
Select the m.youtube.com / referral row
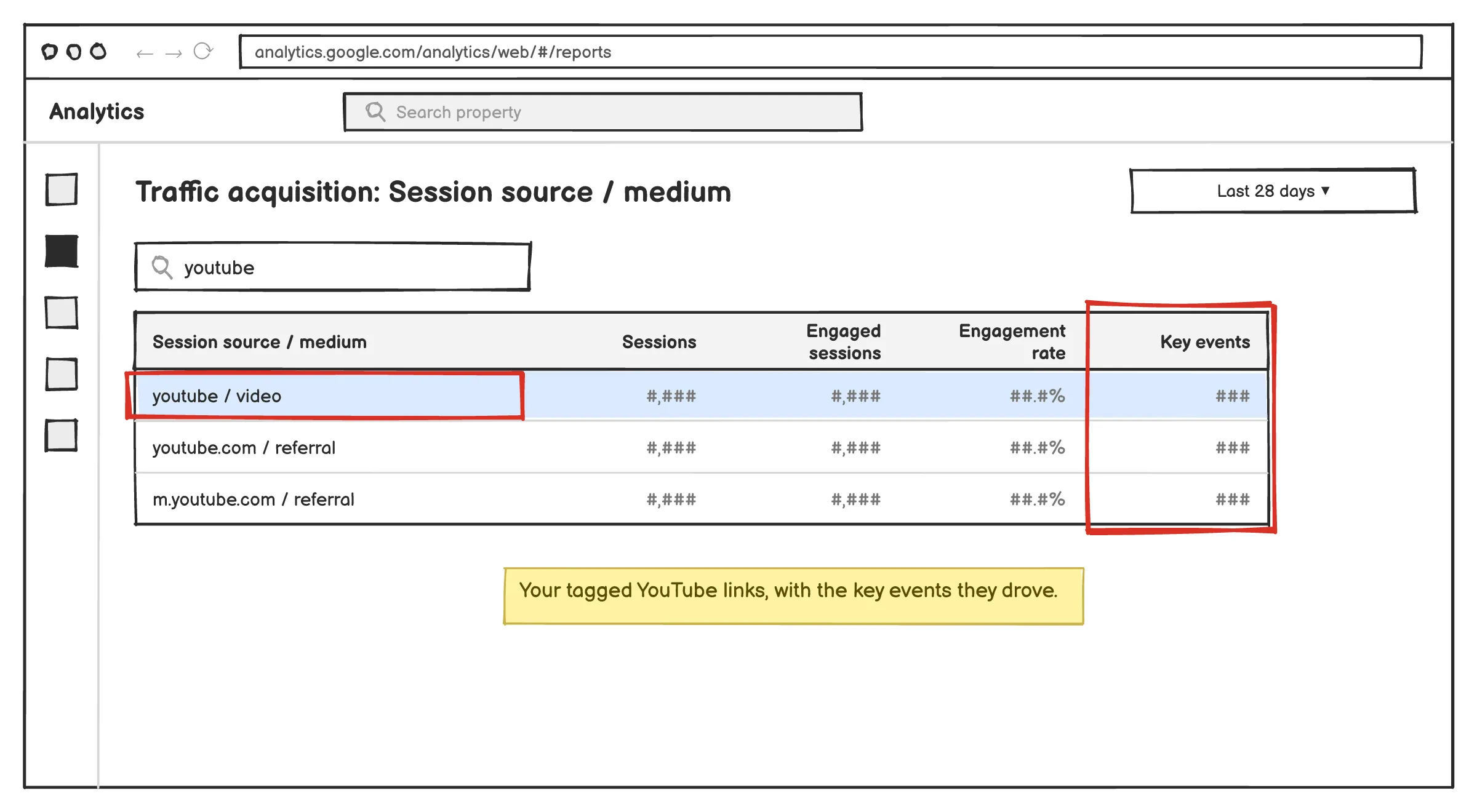tap(702, 500)
